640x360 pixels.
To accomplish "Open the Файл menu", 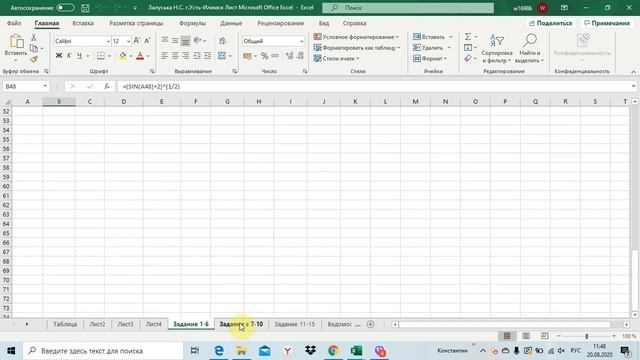I will pos(14,23).
